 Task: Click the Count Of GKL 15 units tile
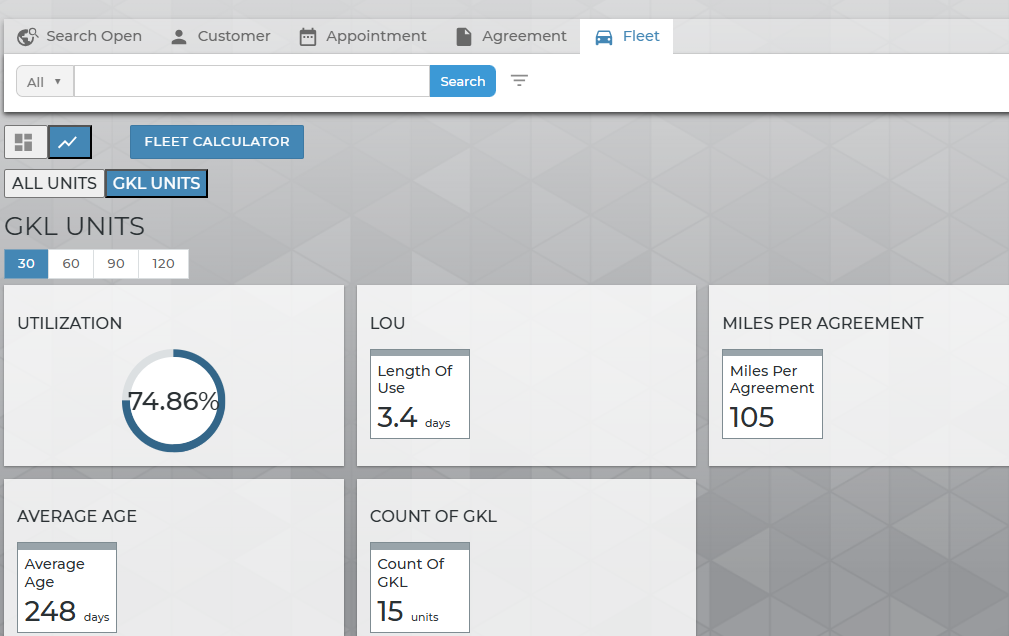(x=420, y=588)
